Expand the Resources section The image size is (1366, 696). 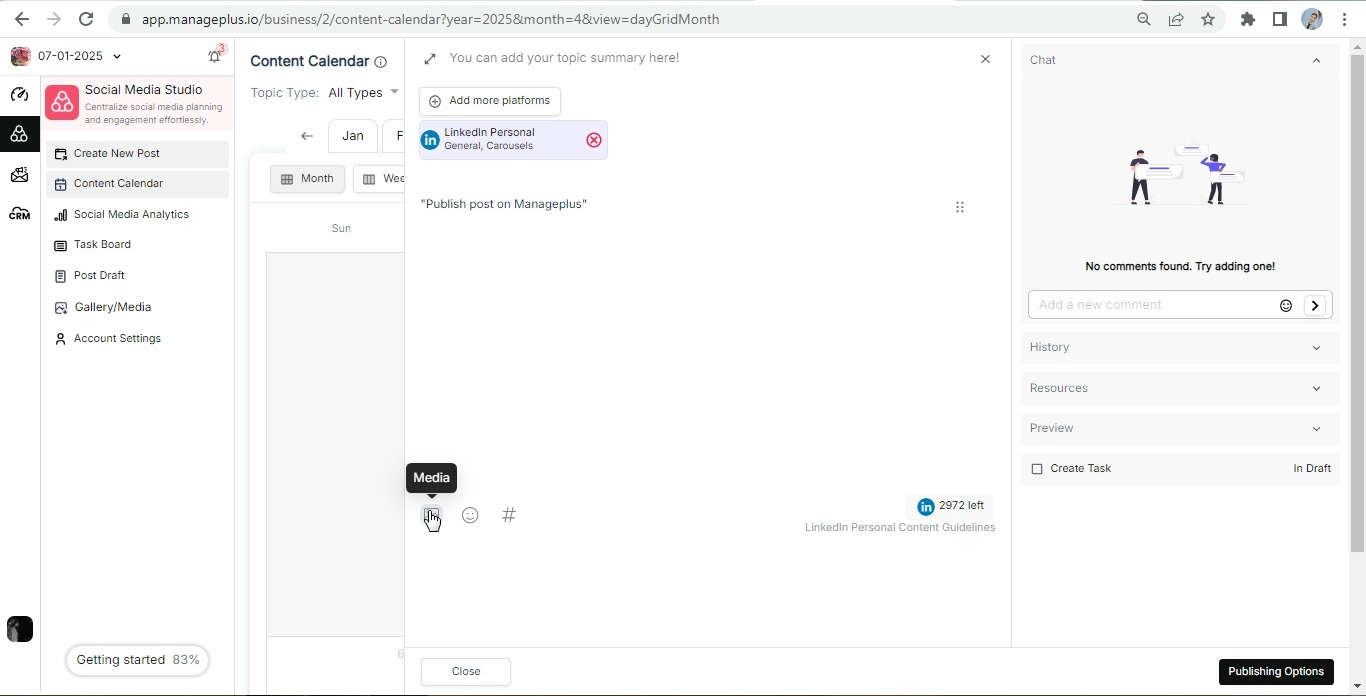1180,388
